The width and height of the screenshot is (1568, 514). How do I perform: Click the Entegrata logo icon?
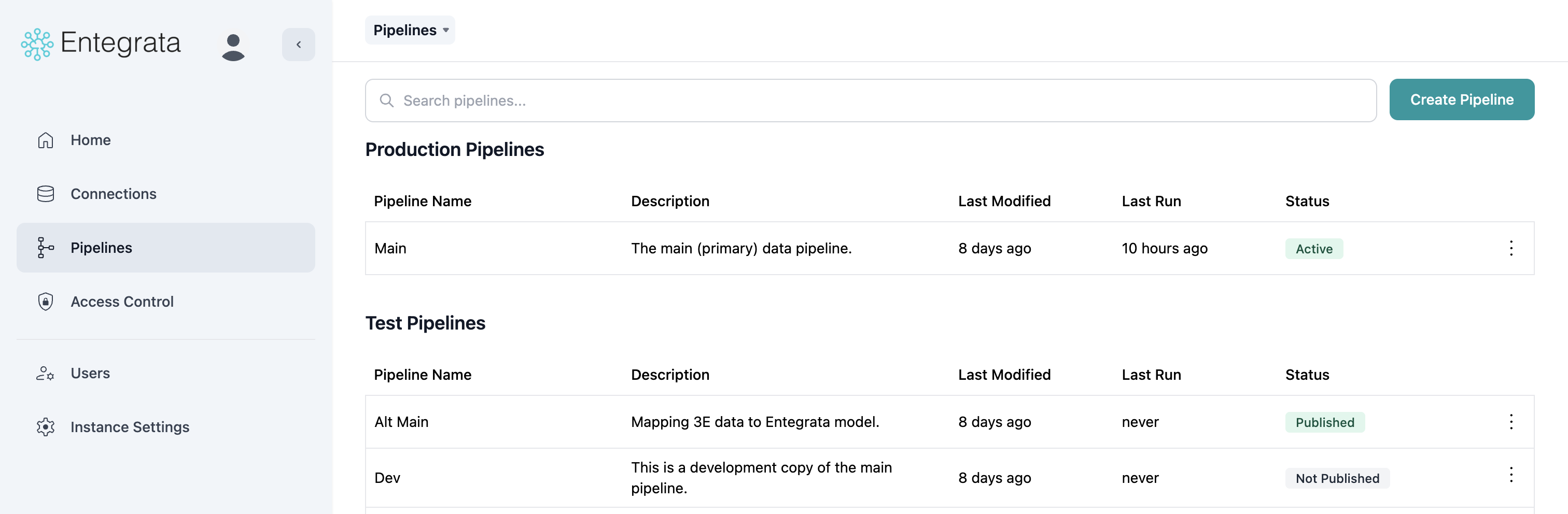coord(37,44)
